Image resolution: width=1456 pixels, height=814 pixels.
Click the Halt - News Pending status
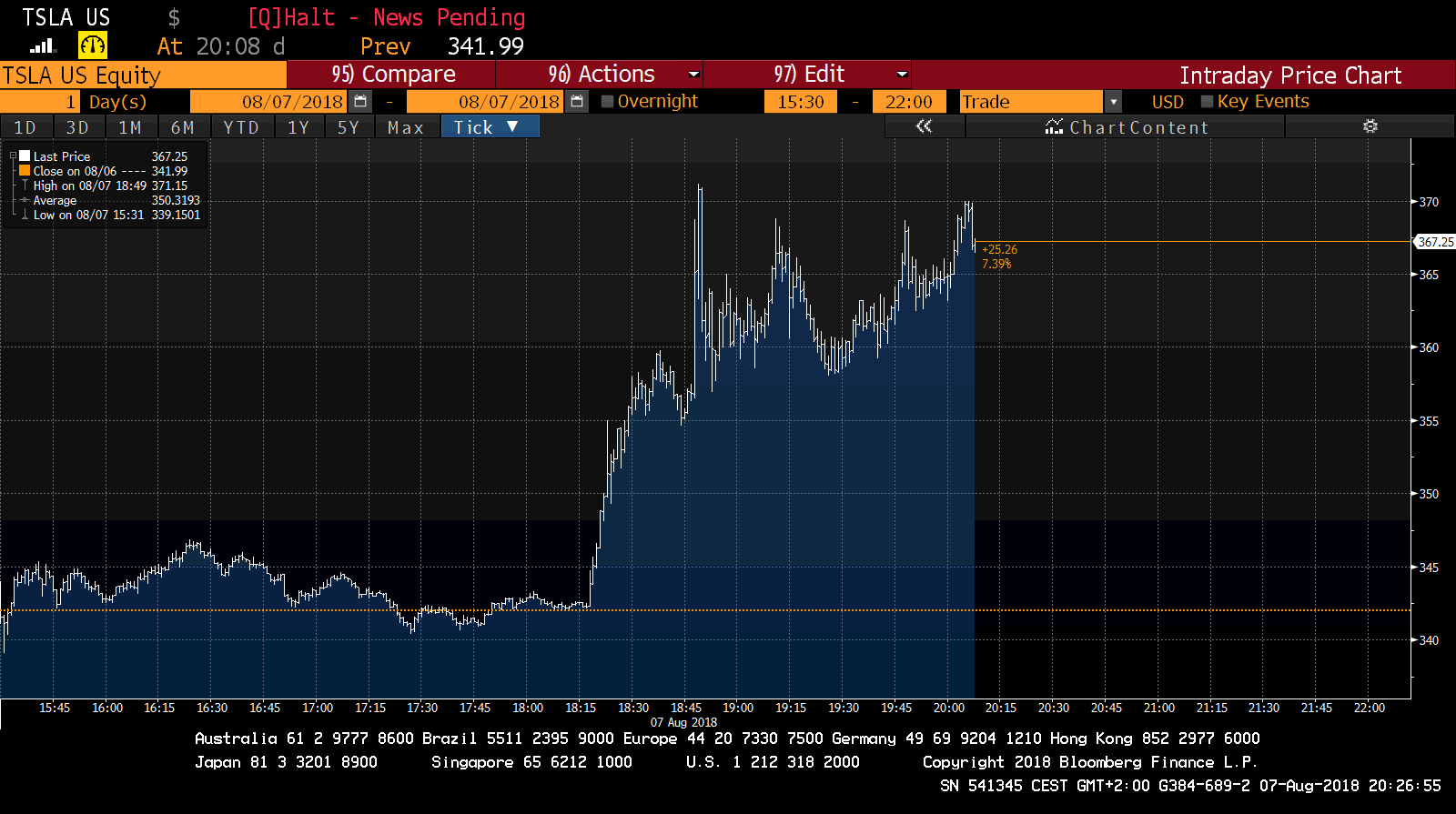(386, 17)
